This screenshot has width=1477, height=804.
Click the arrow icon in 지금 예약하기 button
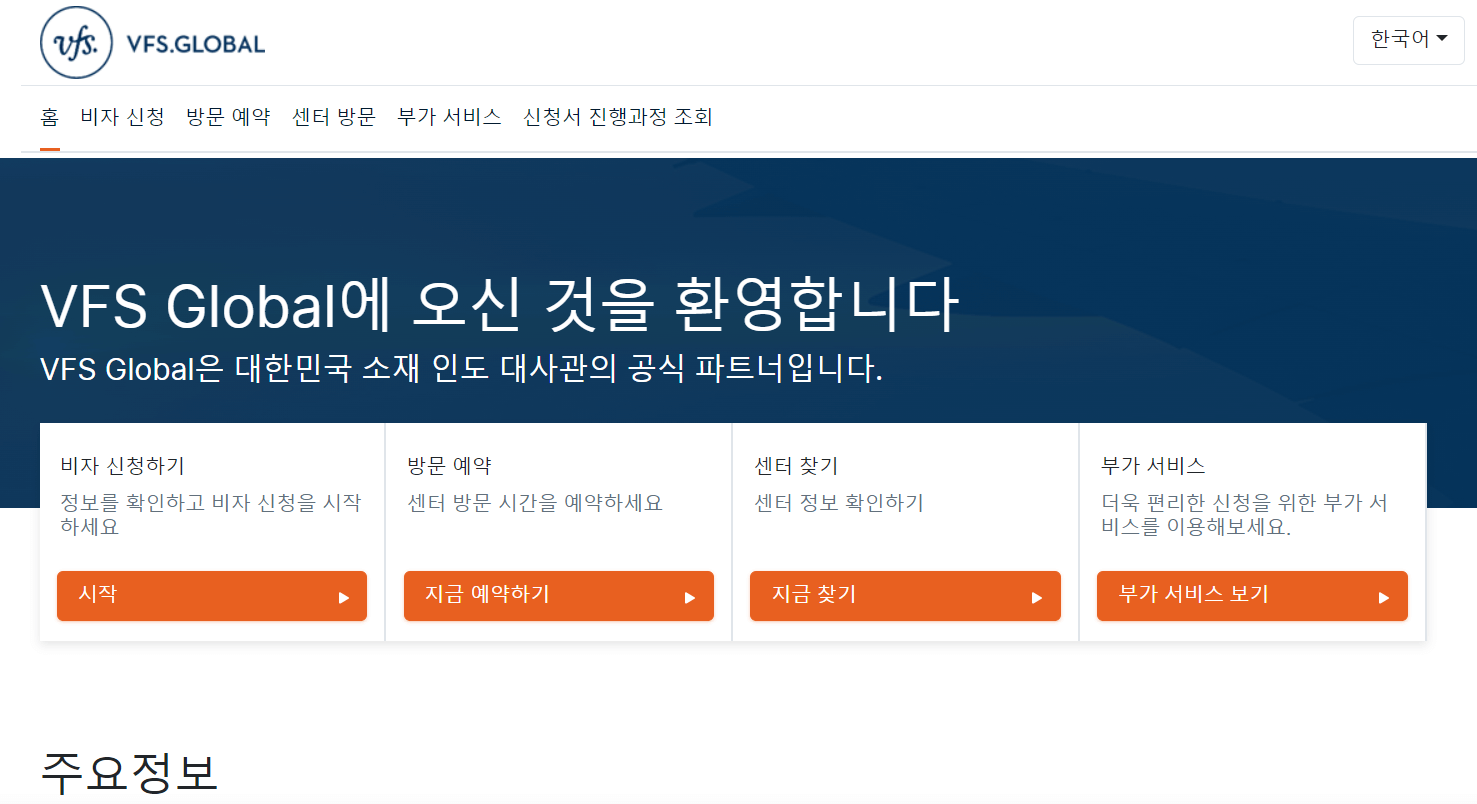pos(691,596)
